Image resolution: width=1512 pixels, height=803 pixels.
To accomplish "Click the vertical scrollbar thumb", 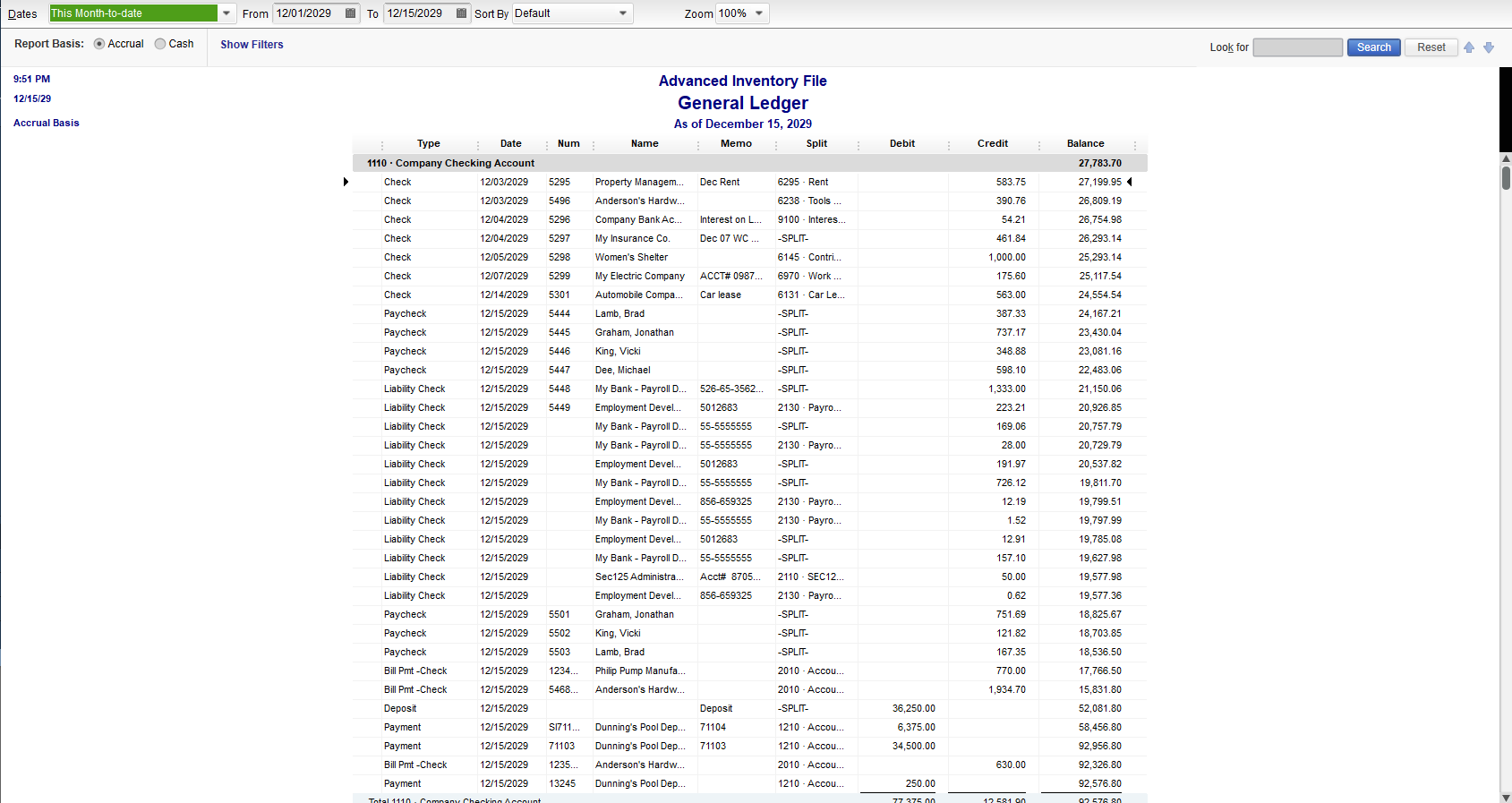I will coord(1506,177).
